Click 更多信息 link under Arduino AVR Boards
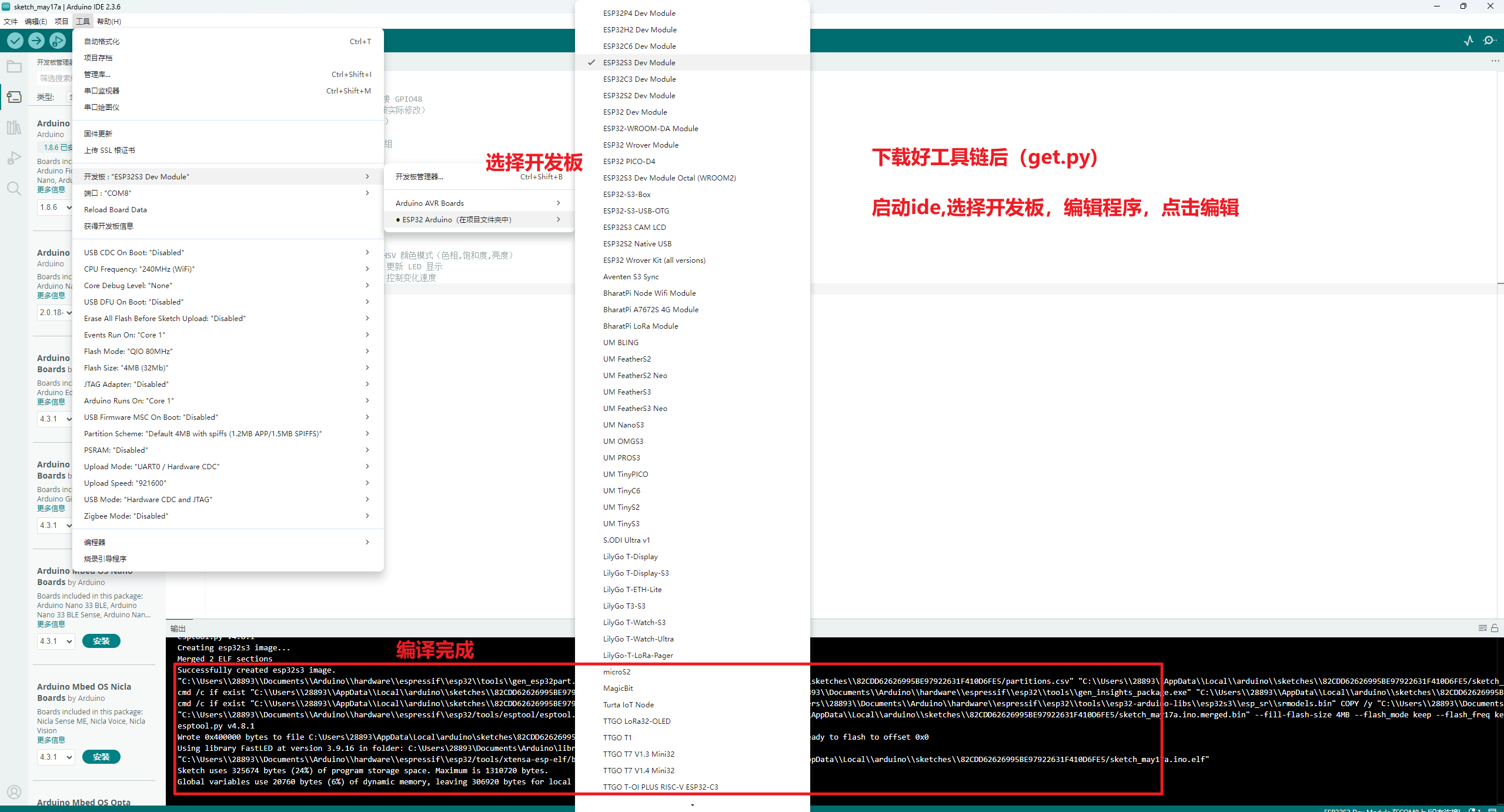The width and height of the screenshot is (1504, 812). point(51,189)
